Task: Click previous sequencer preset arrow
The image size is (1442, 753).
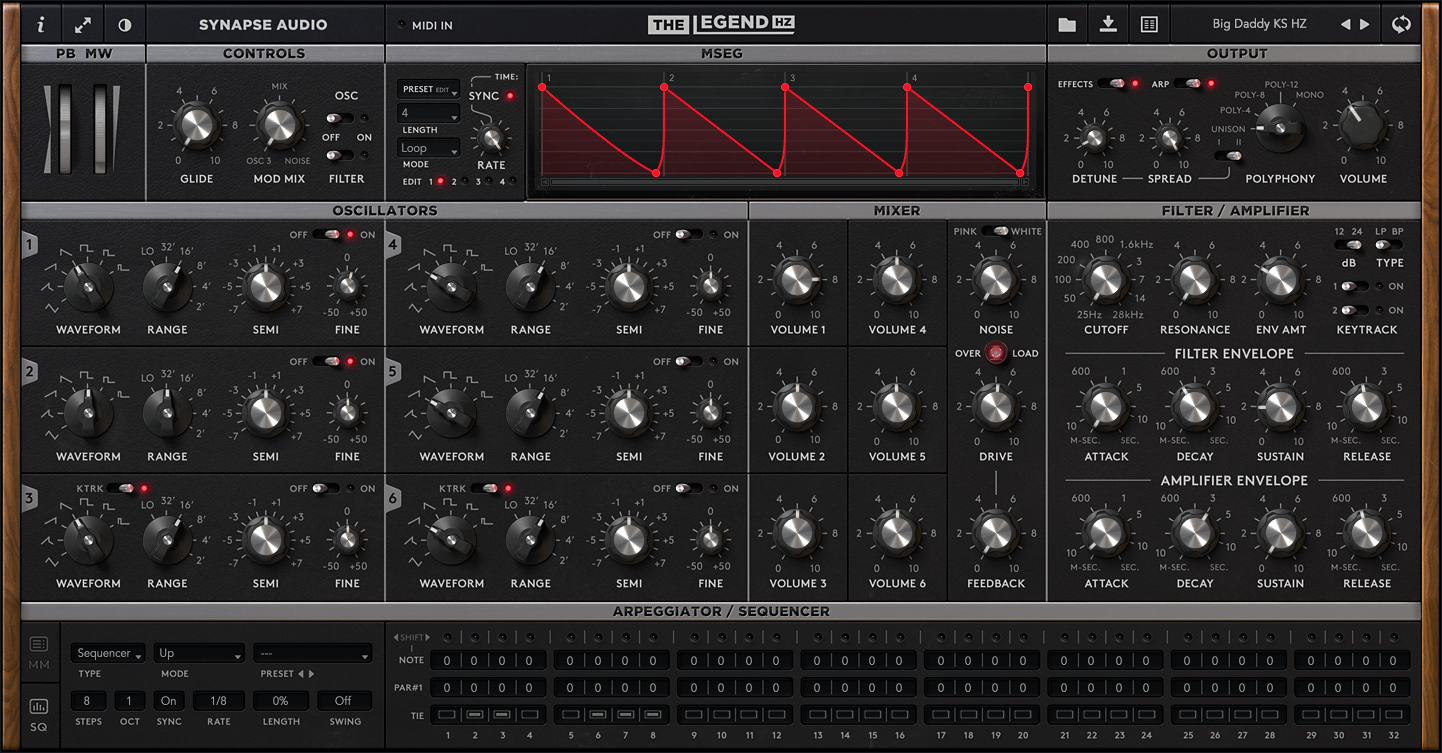Action: coord(300,674)
